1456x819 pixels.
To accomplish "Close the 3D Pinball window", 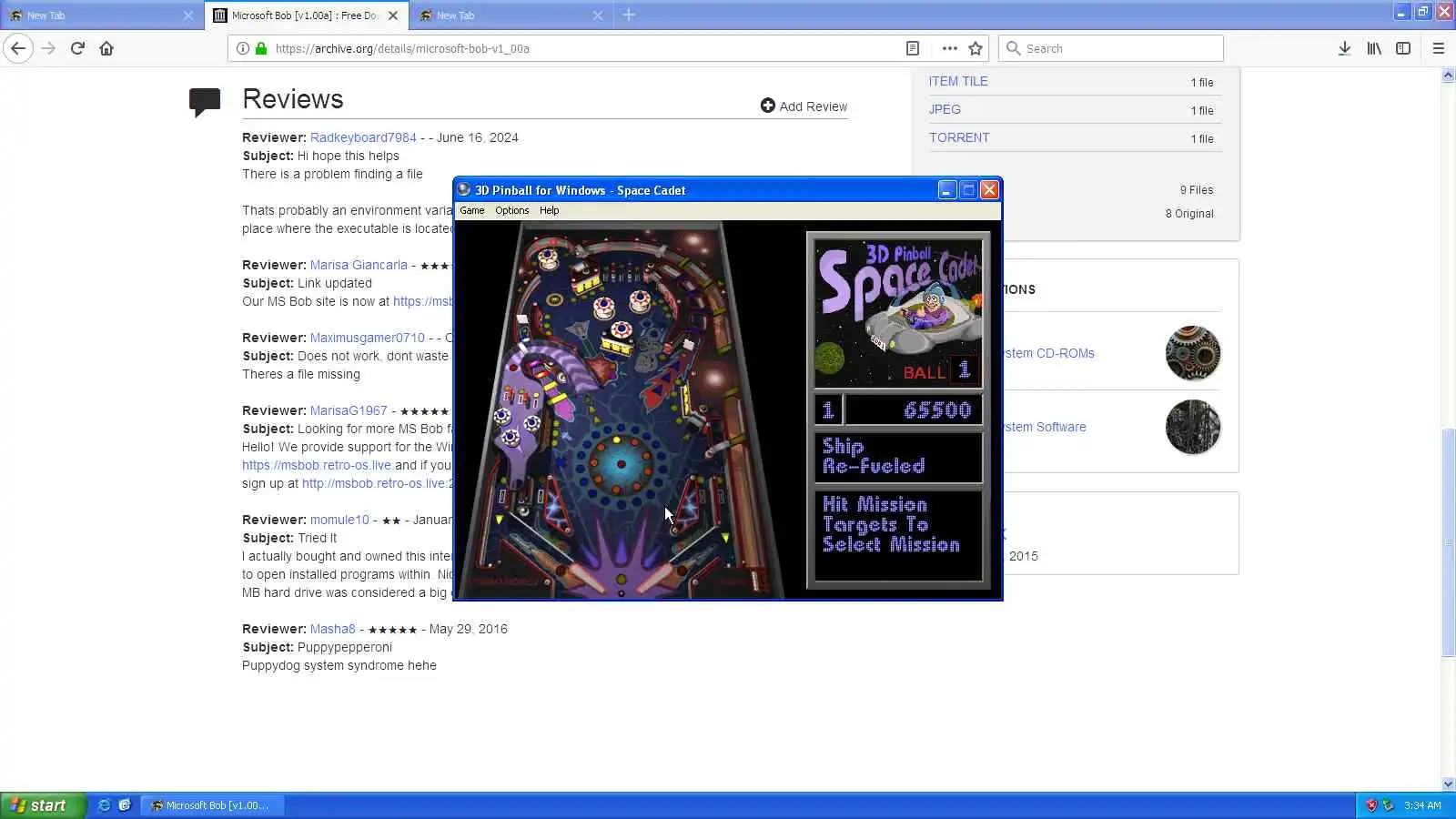I will pyautogui.click(x=989, y=189).
